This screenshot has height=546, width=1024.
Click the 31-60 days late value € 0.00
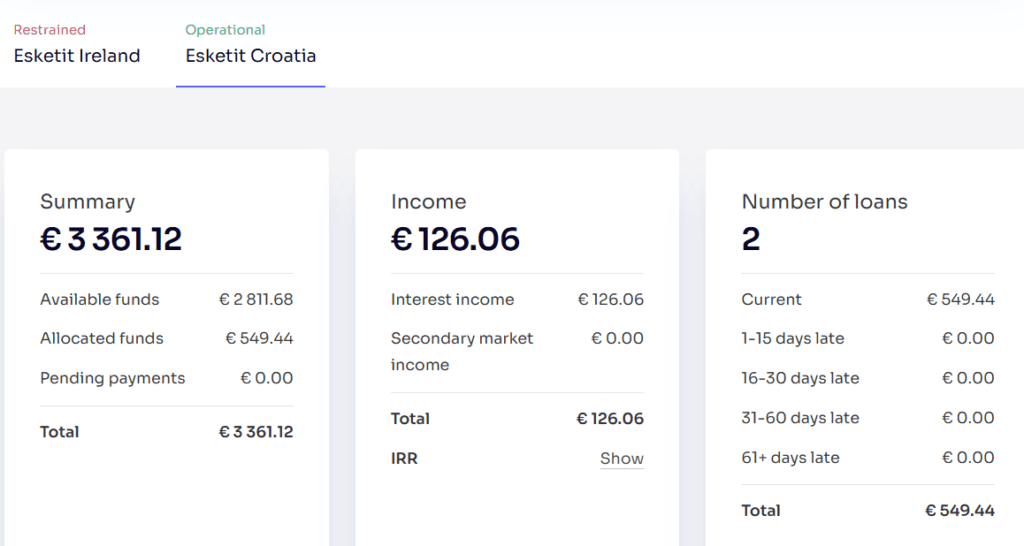pyautogui.click(x=968, y=418)
